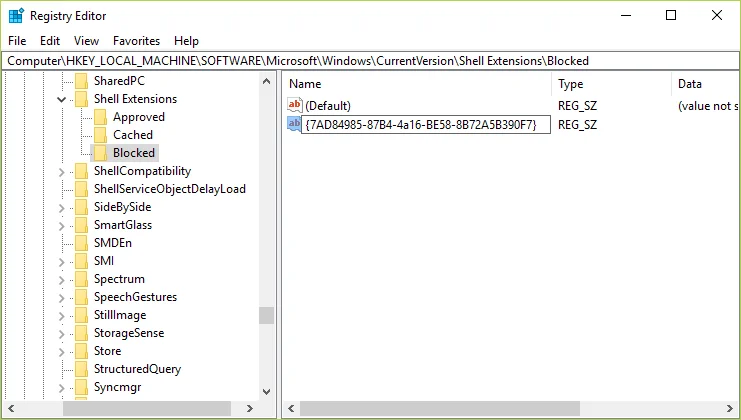Image resolution: width=741 pixels, height=420 pixels.
Task: Select the SMI folder icon
Action: [81, 261]
